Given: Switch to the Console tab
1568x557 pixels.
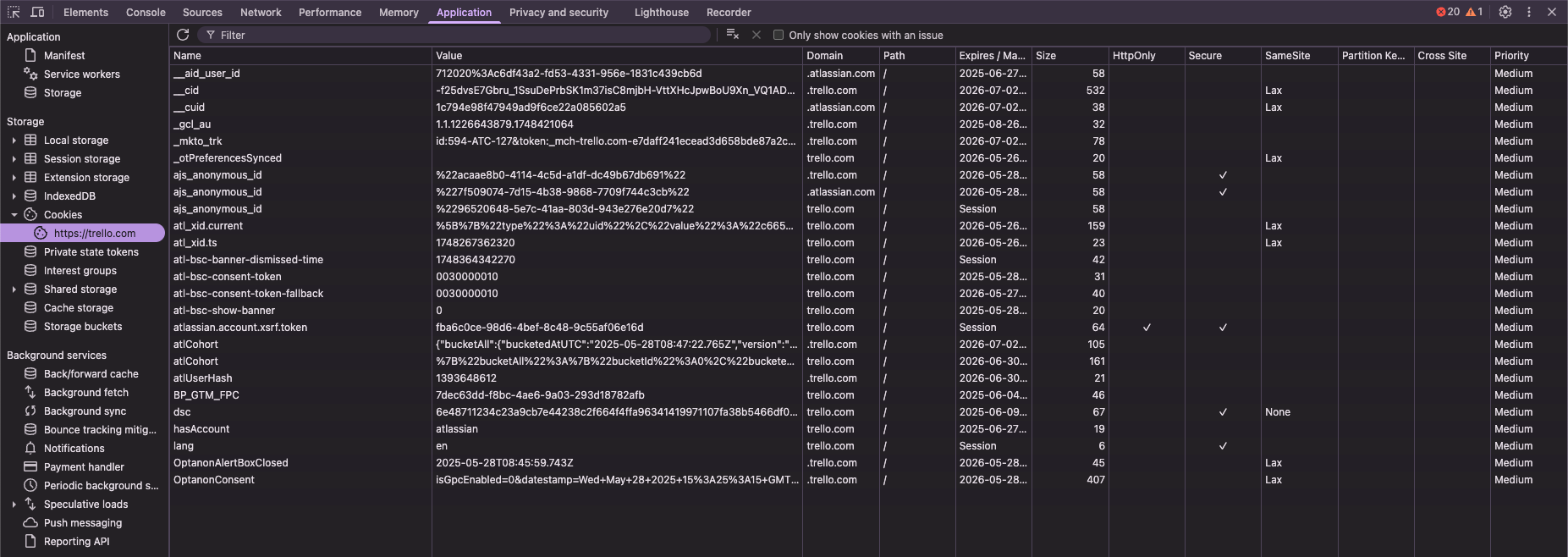Looking at the screenshot, I should pyautogui.click(x=146, y=12).
